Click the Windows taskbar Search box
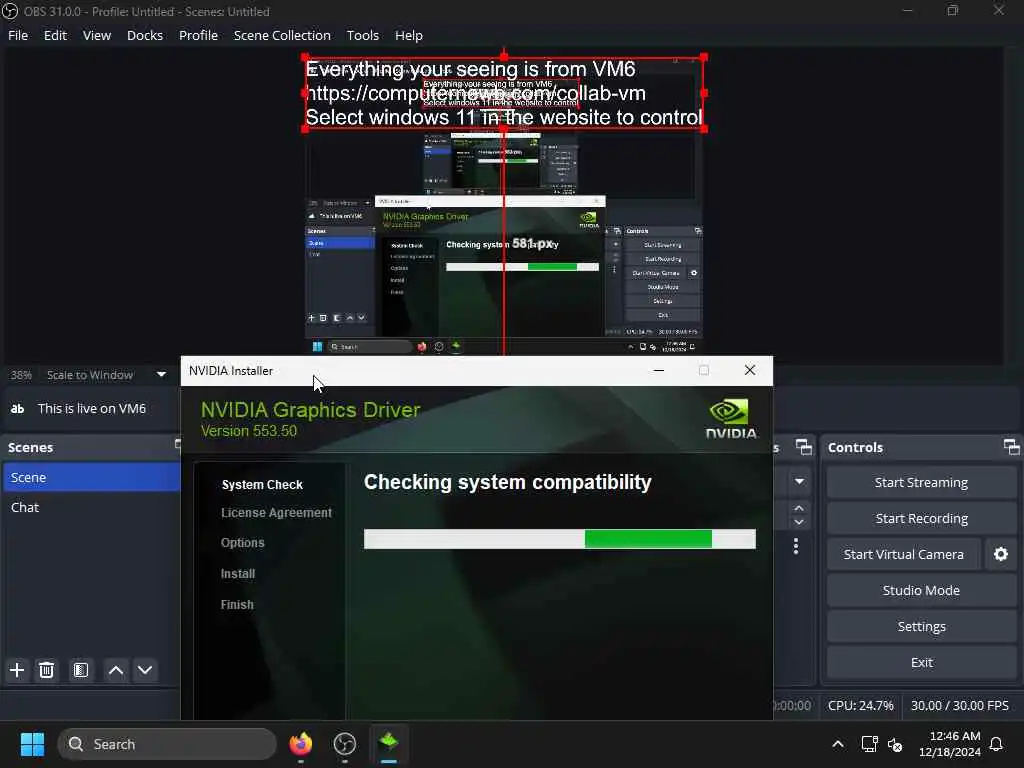 (x=167, y=744)
